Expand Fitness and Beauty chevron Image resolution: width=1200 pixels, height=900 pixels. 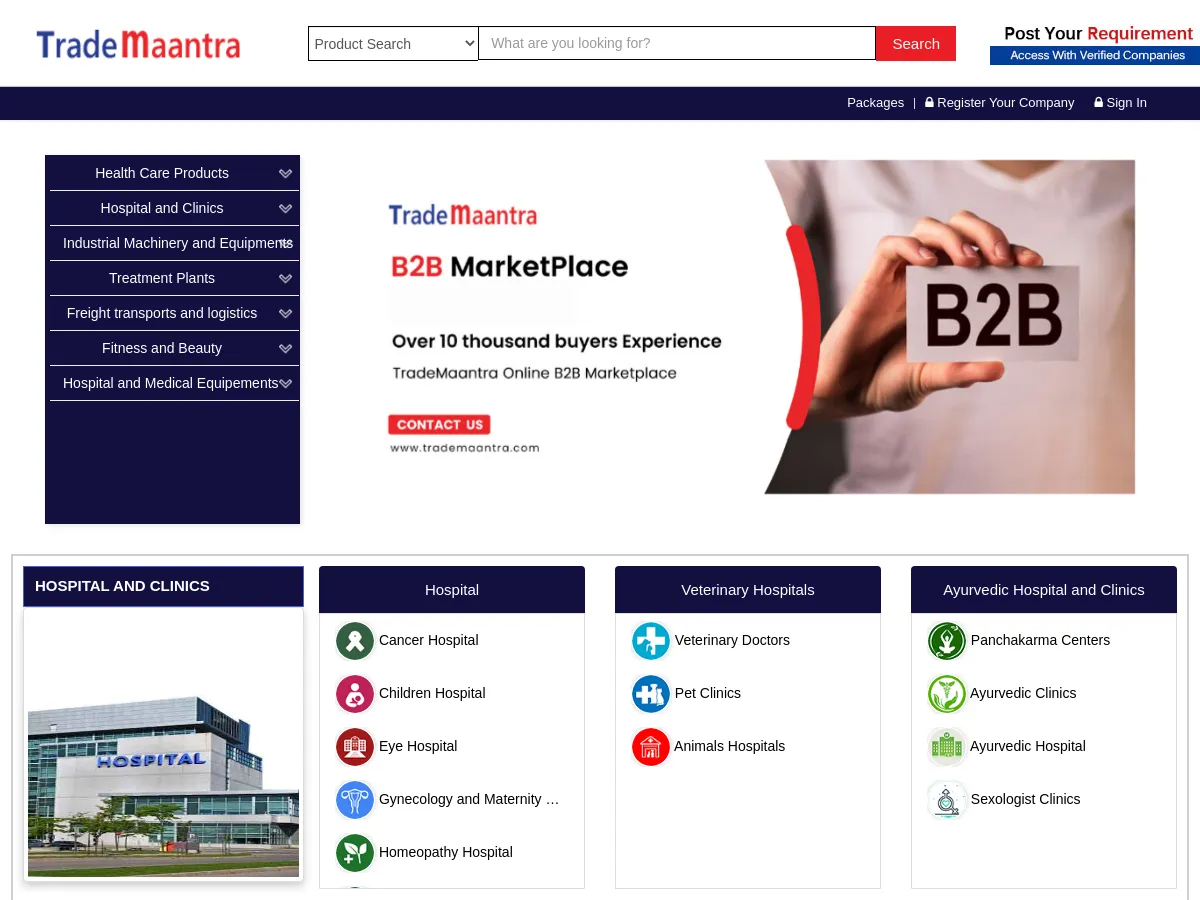click(x=286, y=348)
